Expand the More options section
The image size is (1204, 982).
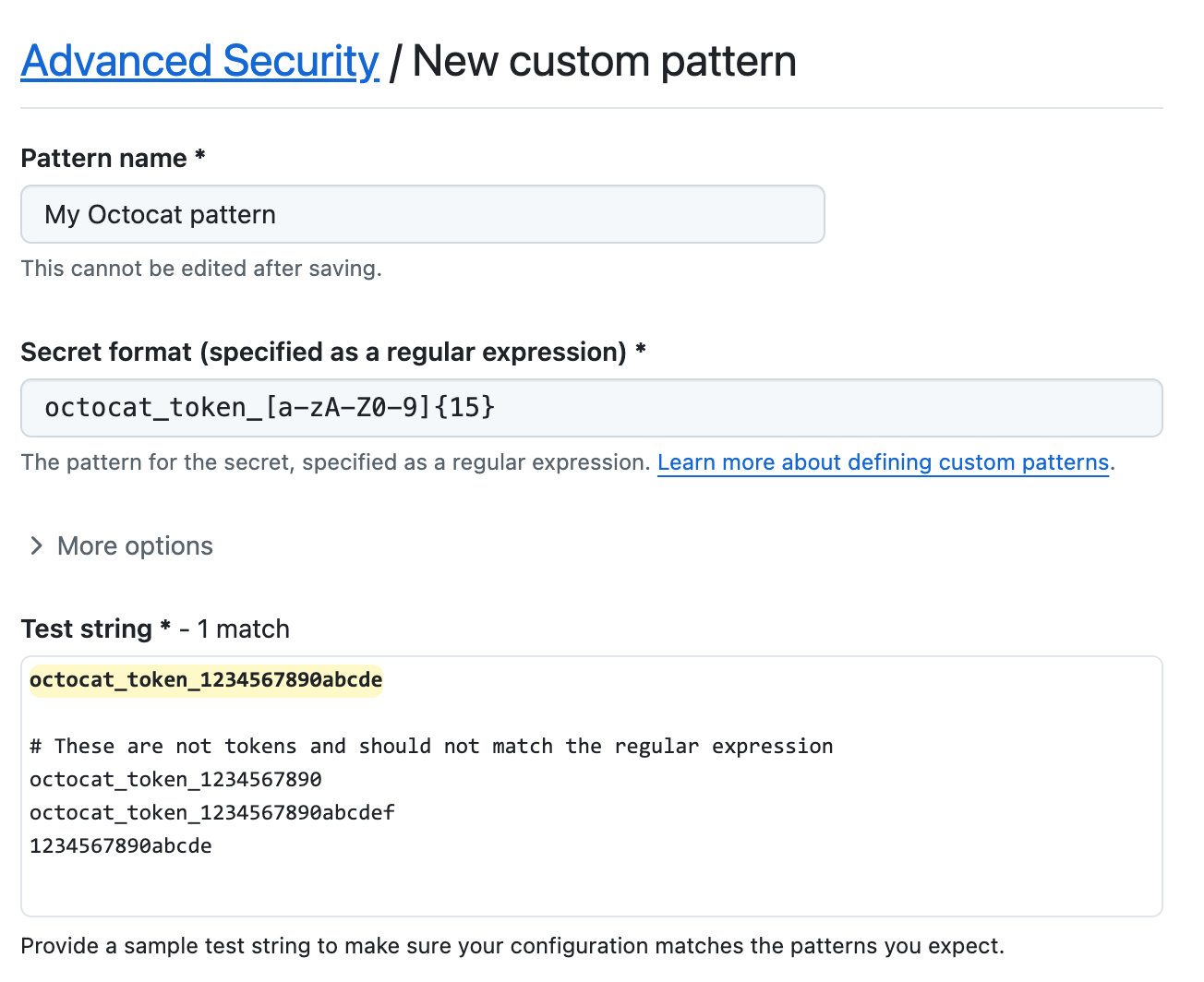[x=134, y=545]
